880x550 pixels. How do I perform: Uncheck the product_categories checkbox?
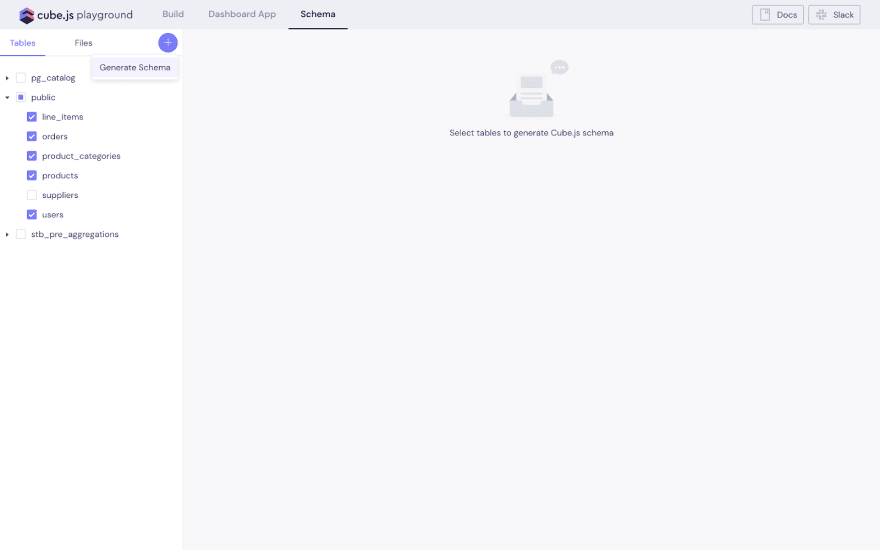pyautogui.click(x=32, y=156)
